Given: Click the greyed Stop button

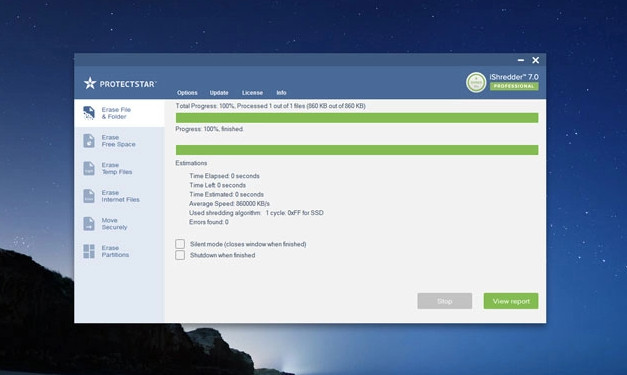Looking at the screenshot, I should [x=445, y=301].
